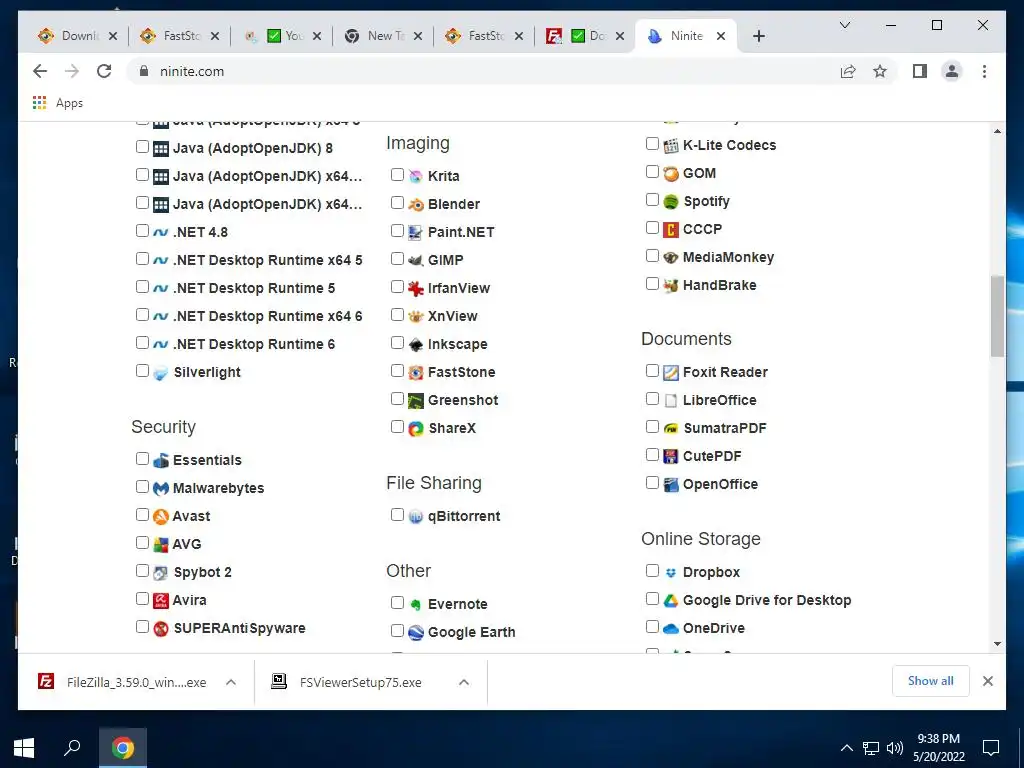1024x768 pixels.
Task: Switch to the FileZilla Do... tab
Action: click(584, 36)
